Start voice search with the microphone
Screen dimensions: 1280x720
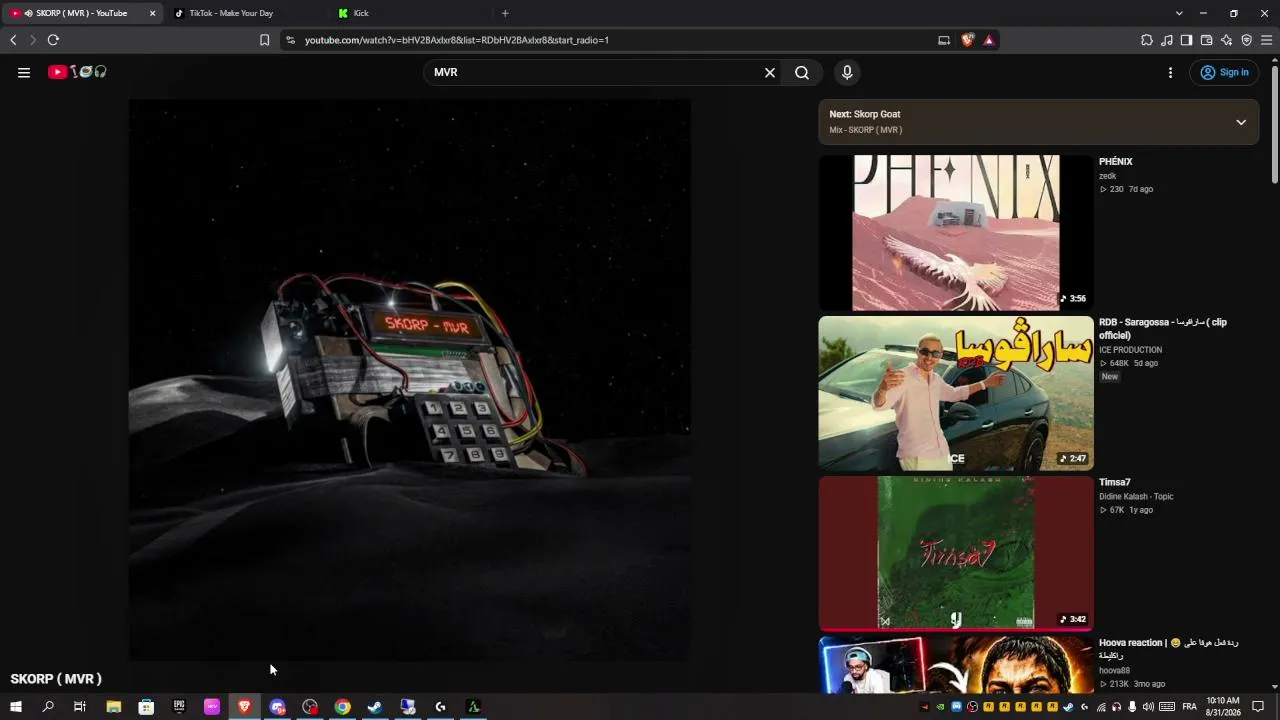847,72
